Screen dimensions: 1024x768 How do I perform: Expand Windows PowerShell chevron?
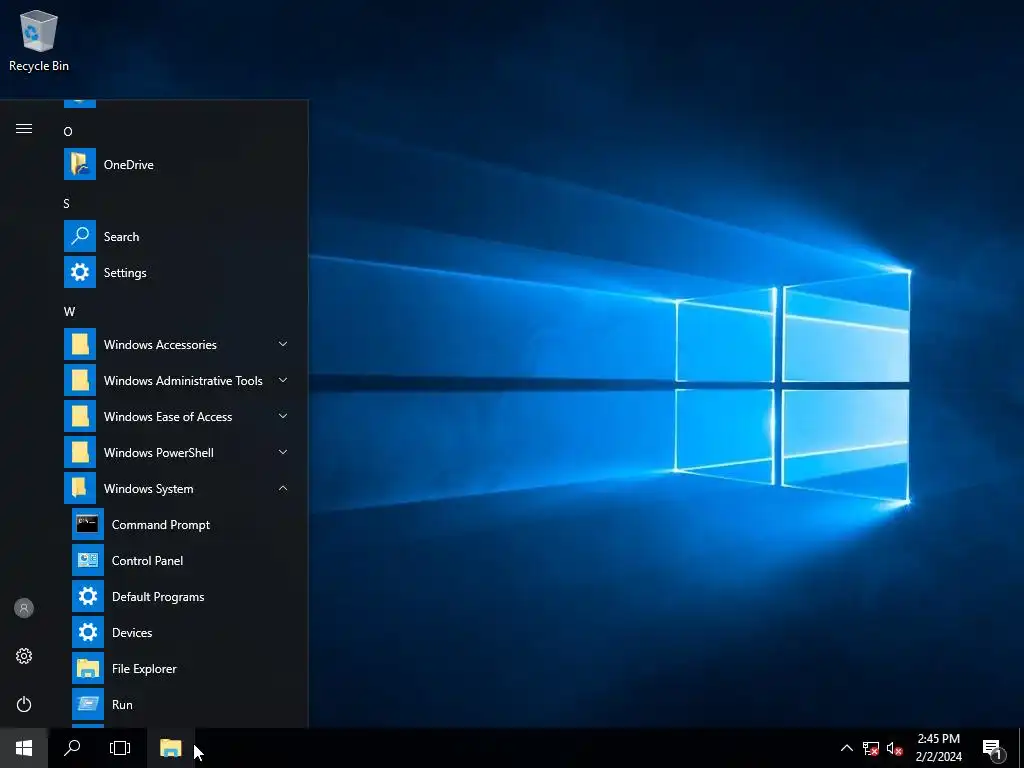tap(283, 452)
